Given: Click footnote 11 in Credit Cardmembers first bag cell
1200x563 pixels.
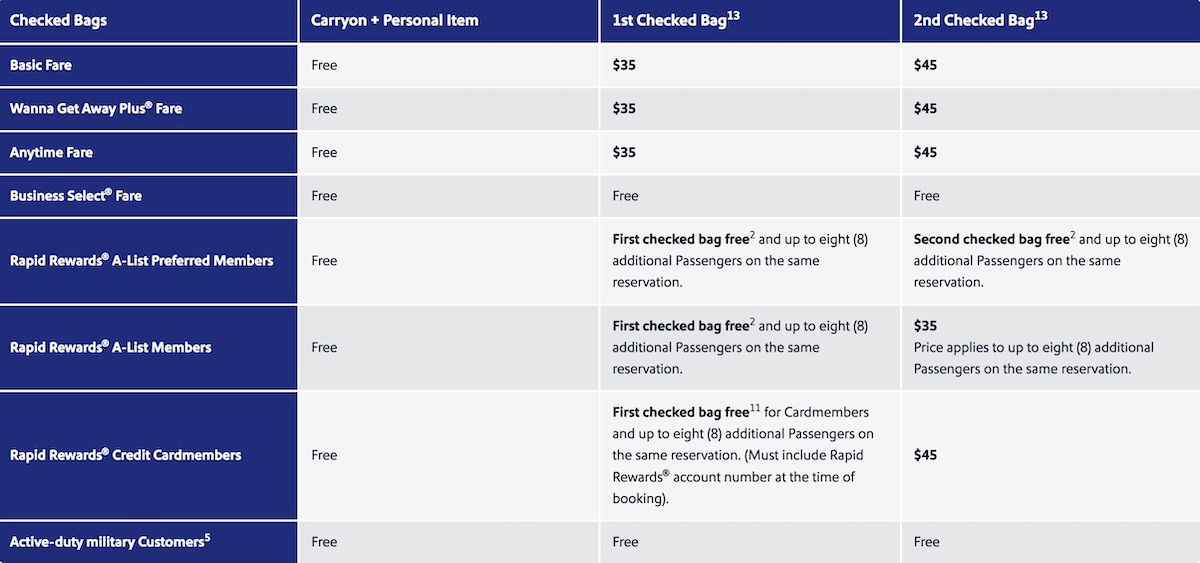Looking at the screenshot, I should point(755,408).
